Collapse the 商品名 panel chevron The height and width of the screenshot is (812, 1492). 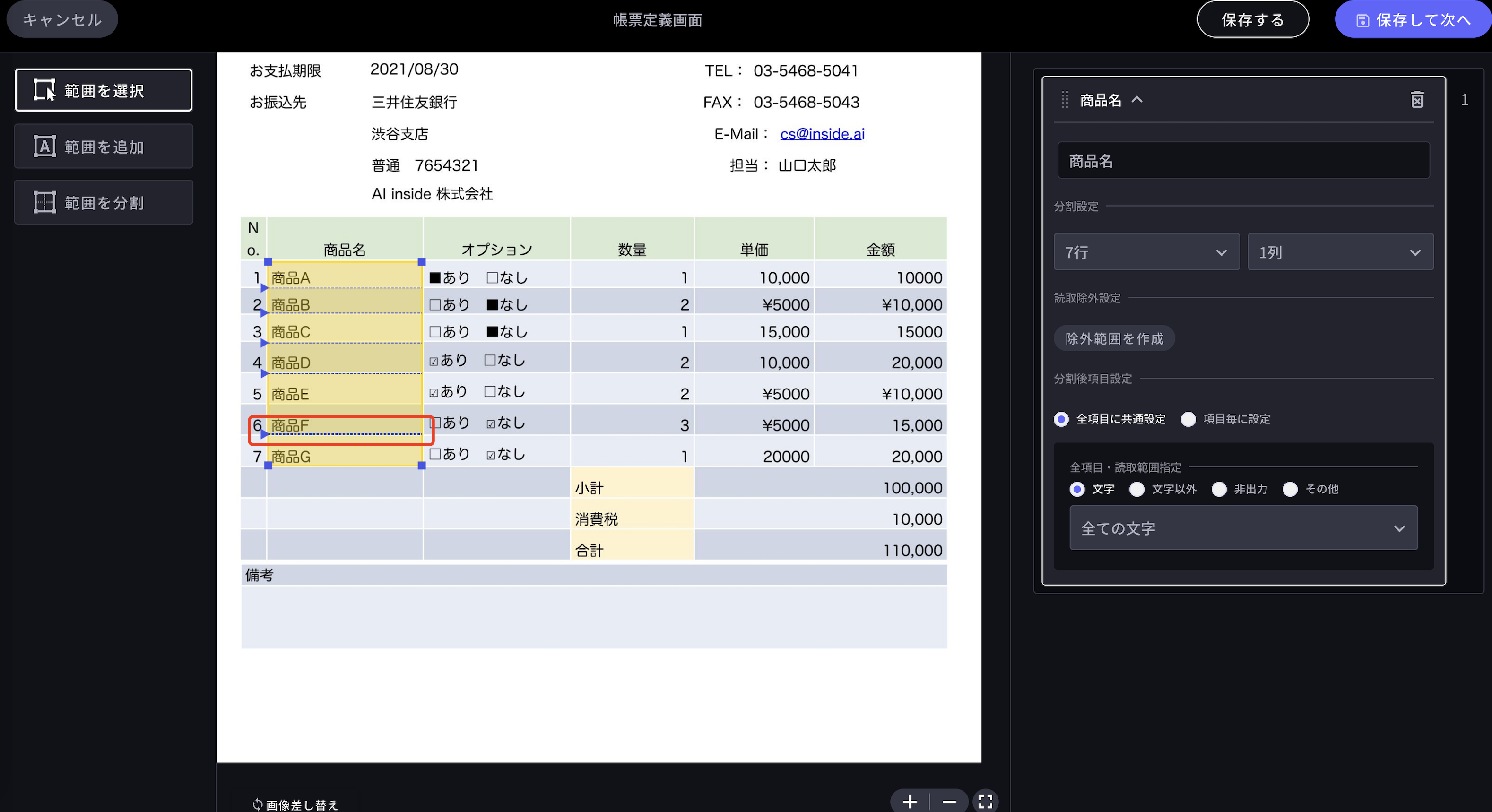(x=1137, y=100)
